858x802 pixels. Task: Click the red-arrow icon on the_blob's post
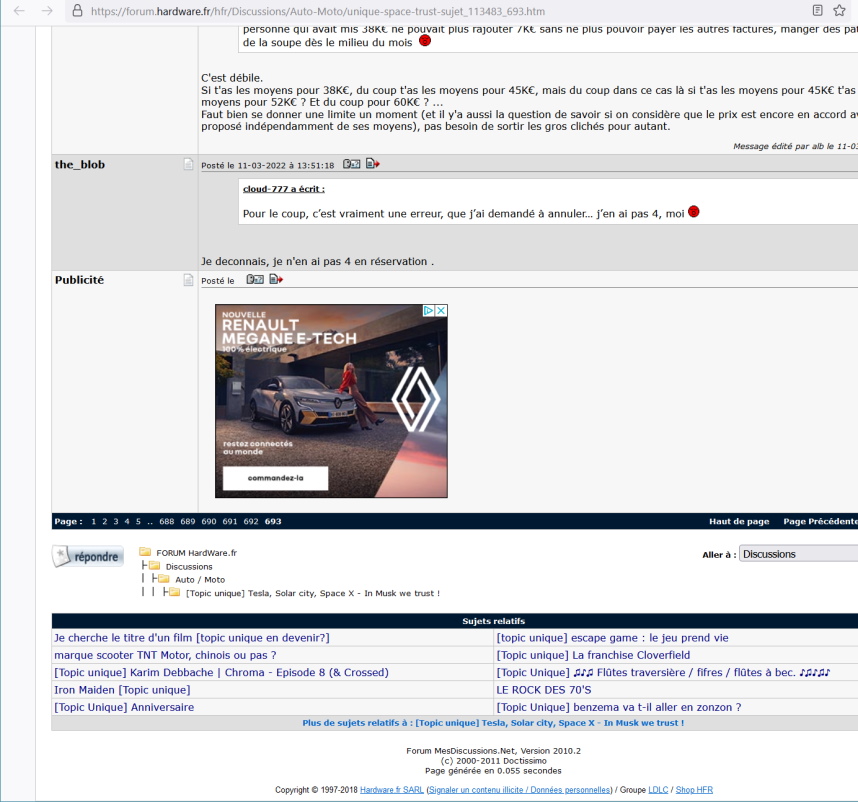[373, 164]
